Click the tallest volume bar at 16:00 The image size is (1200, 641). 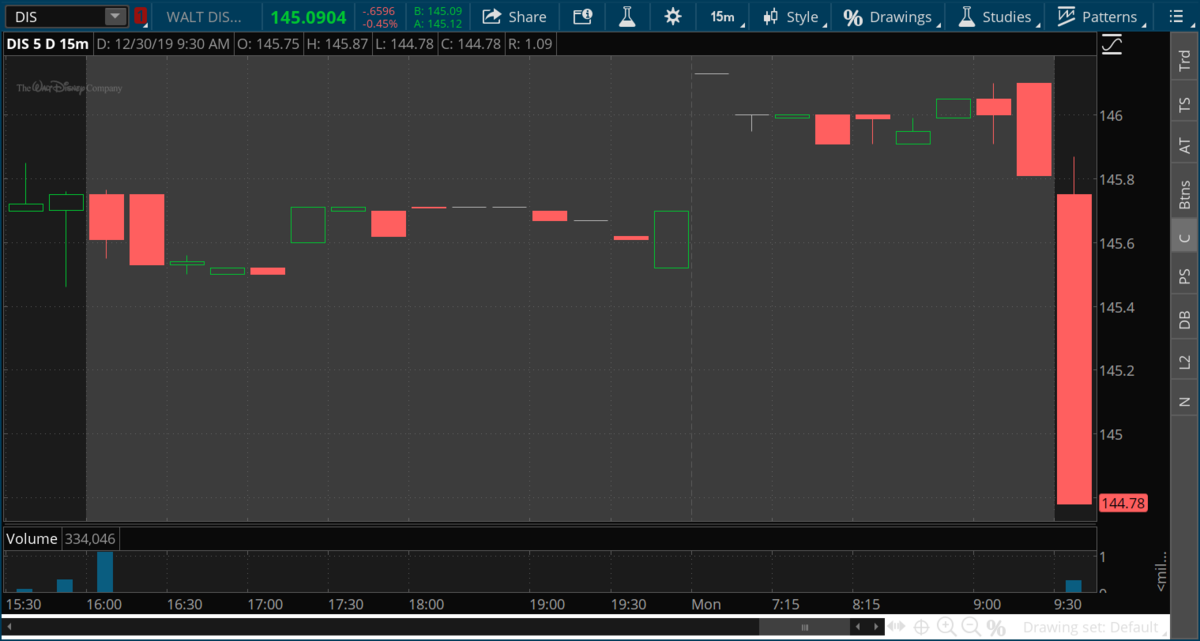pyautogui.click(x=105, y=572)
